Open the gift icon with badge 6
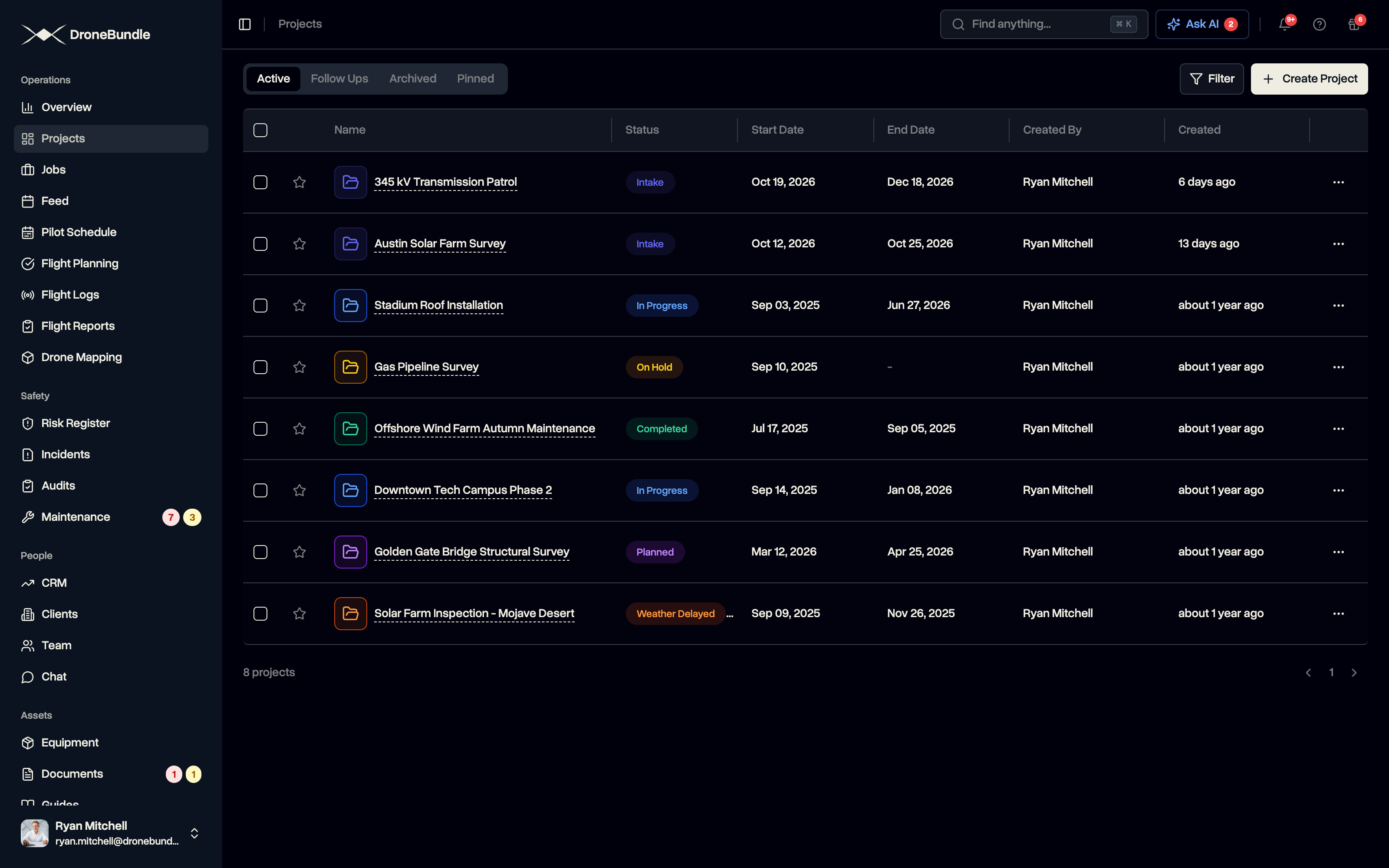The height and width of the screenshot is (868, 1389). [x=1353, y=24]
